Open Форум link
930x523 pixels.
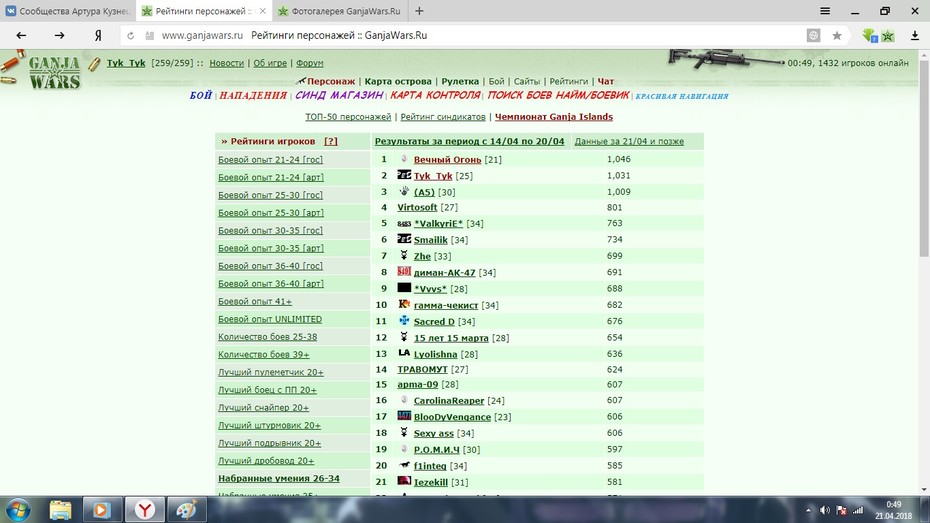[x=310, y=63]
